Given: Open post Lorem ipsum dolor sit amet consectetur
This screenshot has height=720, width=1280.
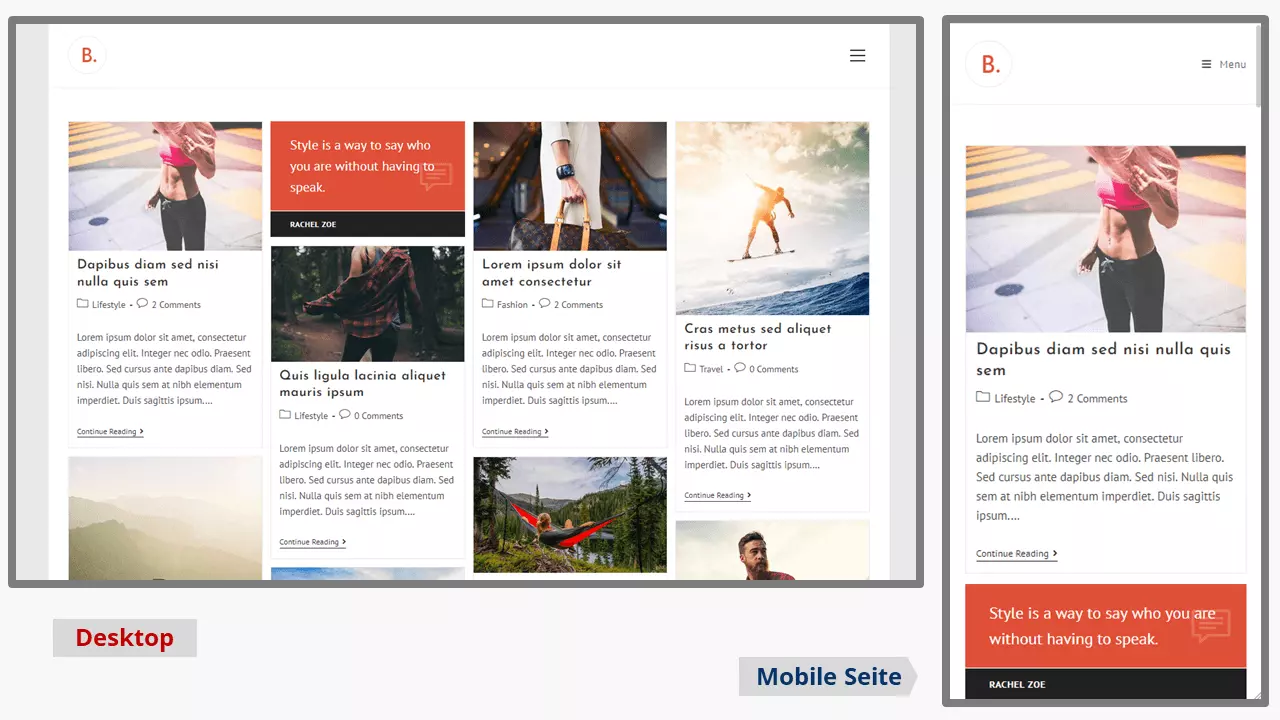Looking at the screenshot, I should pyautogui.click(x=552, y=273).
